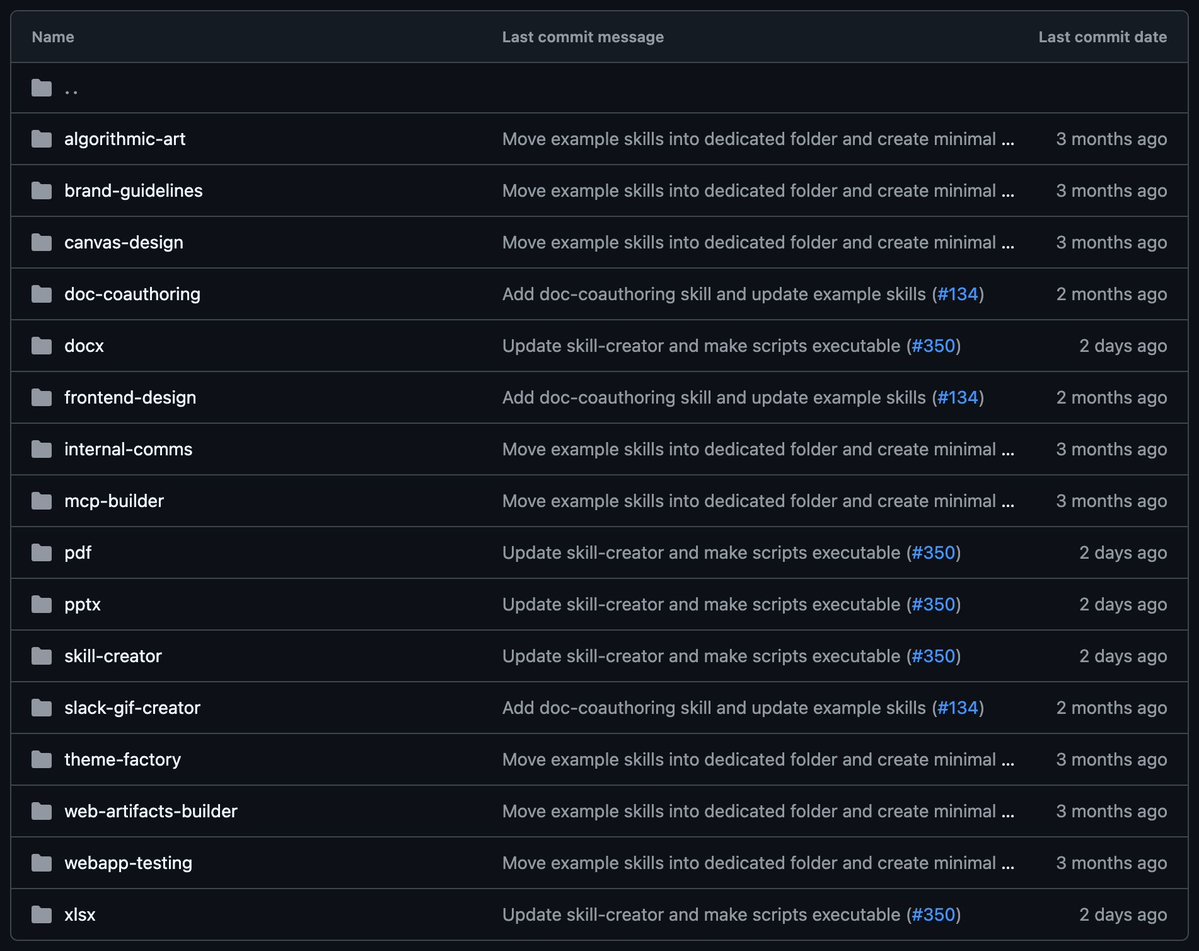Open pull request #134 in frontend-design row
Screen dimensions: 1199x951
coord(958,398)
